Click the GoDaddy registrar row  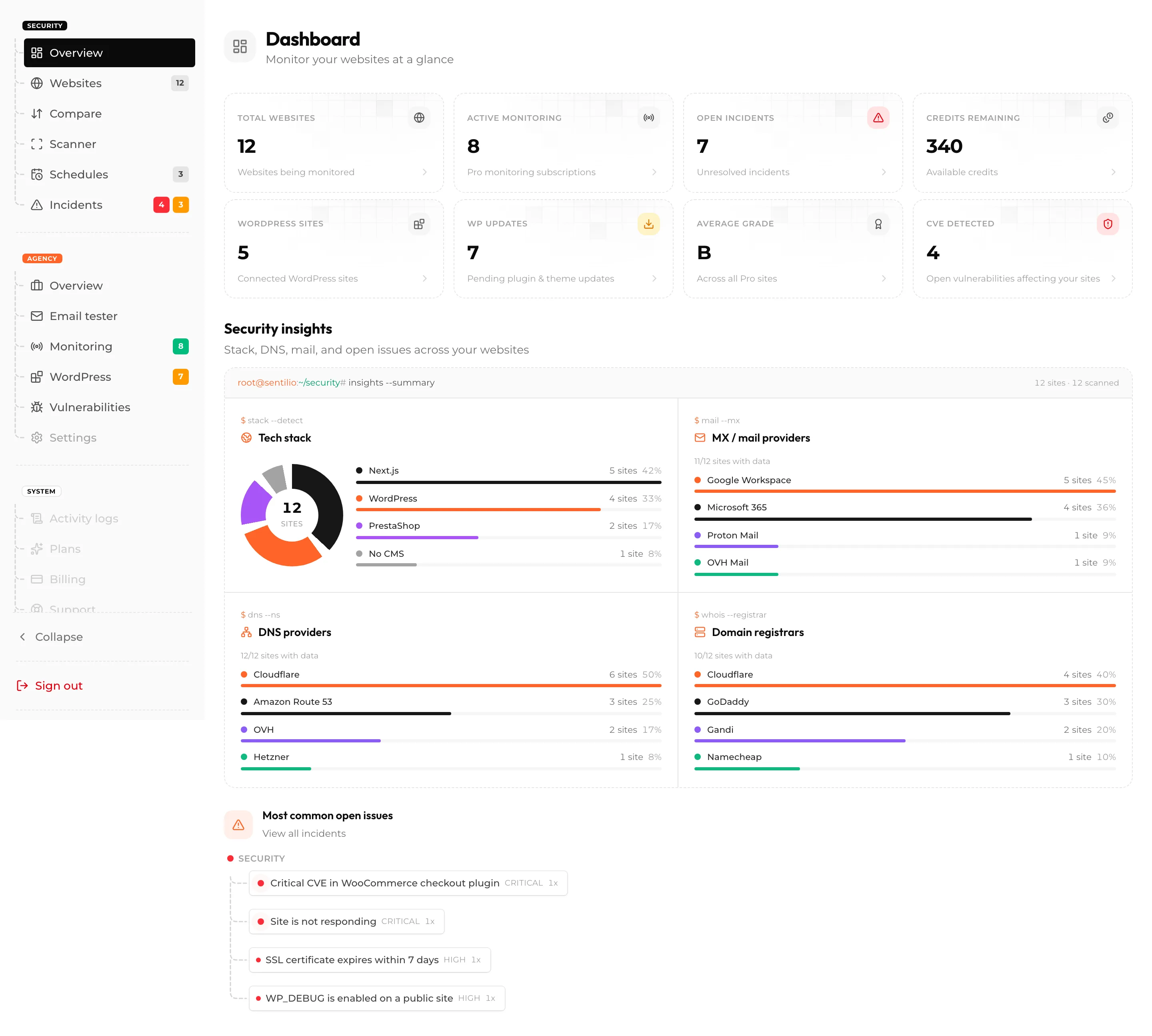click(x=904, y=706)
